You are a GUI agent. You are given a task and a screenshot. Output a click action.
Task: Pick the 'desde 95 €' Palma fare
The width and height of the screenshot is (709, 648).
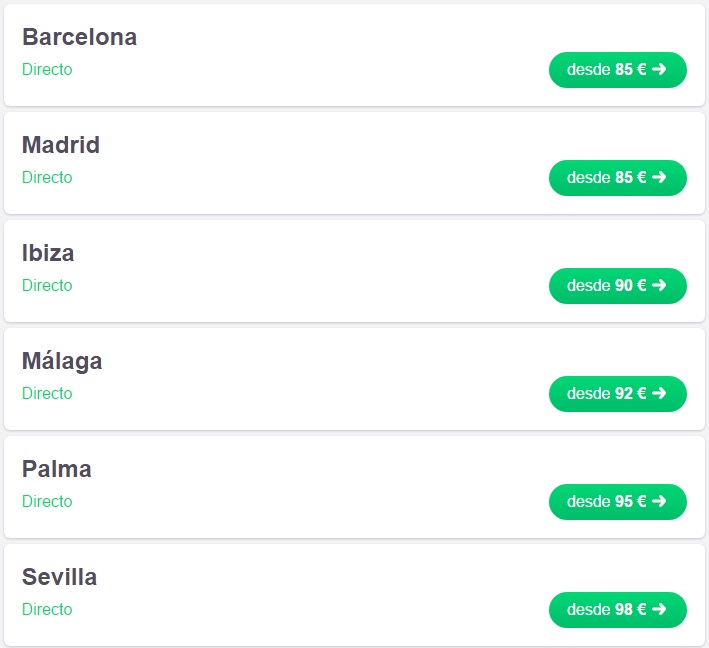[618, 502]
